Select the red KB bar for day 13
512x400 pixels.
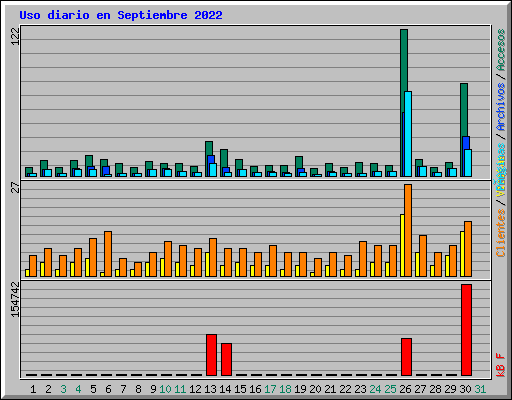point(211,355)
